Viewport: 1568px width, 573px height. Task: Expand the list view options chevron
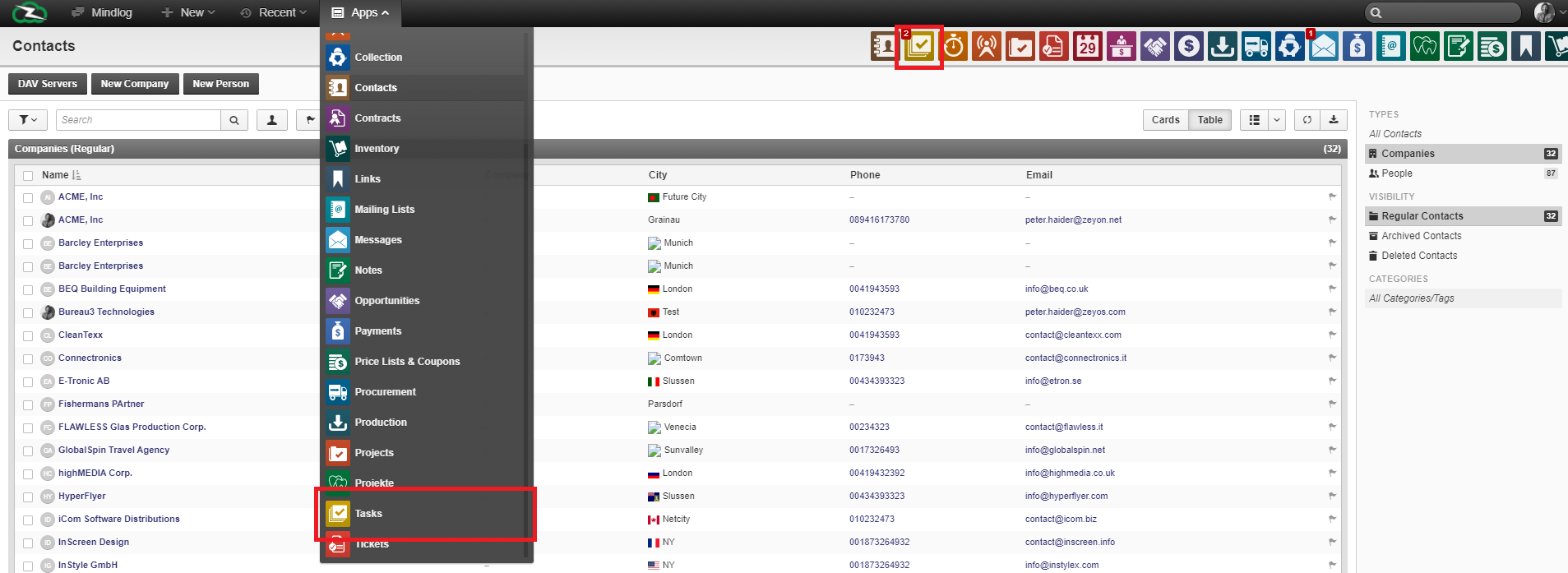[x=1276, y=120]
